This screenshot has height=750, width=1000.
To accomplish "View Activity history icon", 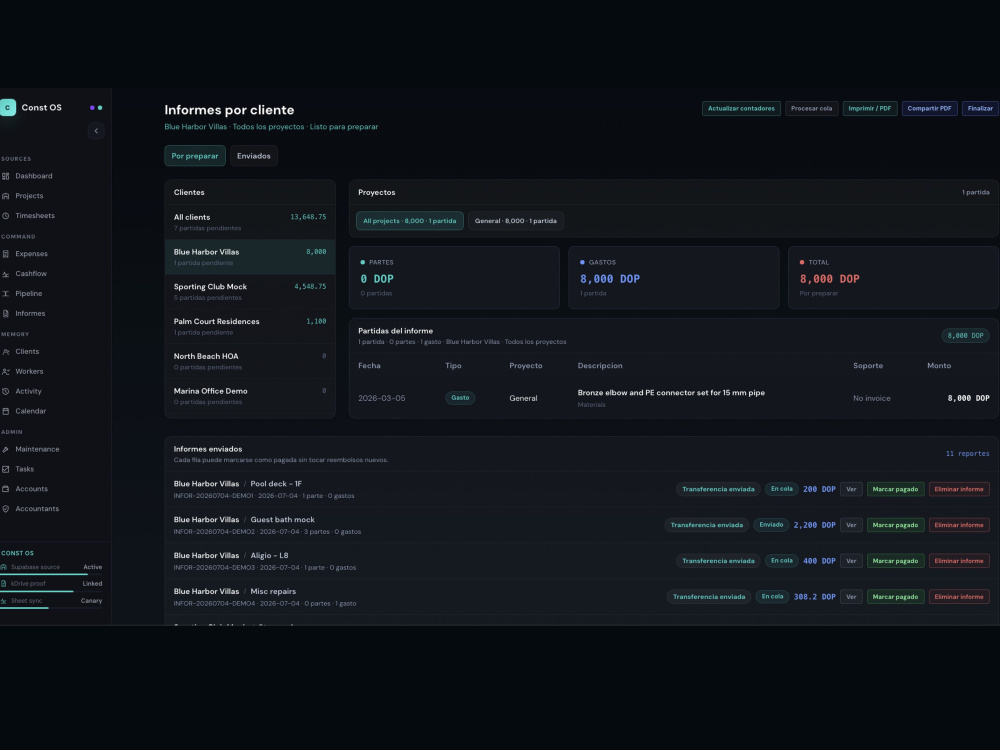I will pos(6,391).
